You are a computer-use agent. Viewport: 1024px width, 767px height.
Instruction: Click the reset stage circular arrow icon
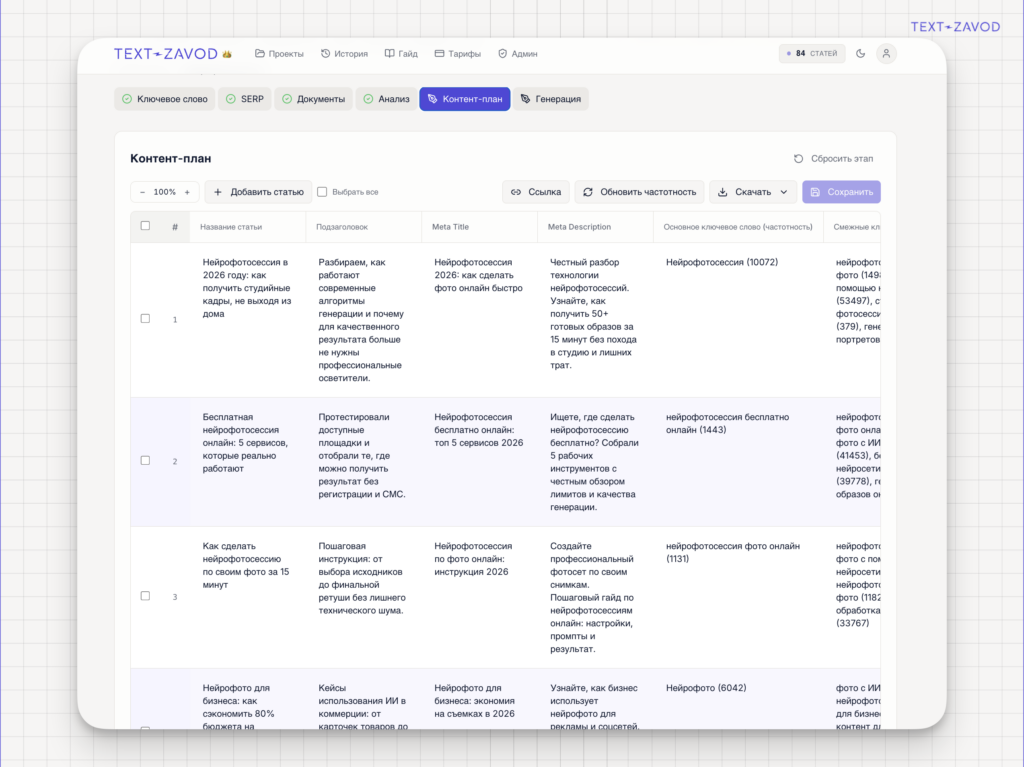[x=798, y=159]
